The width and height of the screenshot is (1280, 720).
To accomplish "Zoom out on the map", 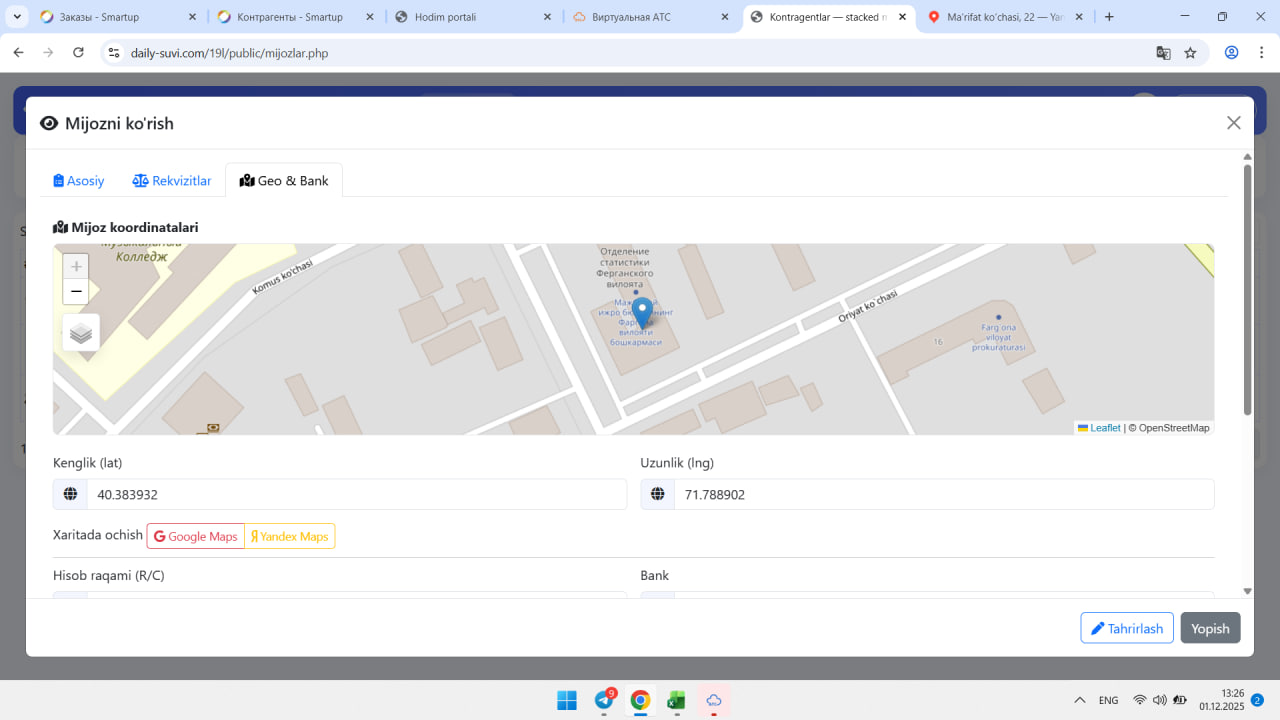I will [76, 292].
